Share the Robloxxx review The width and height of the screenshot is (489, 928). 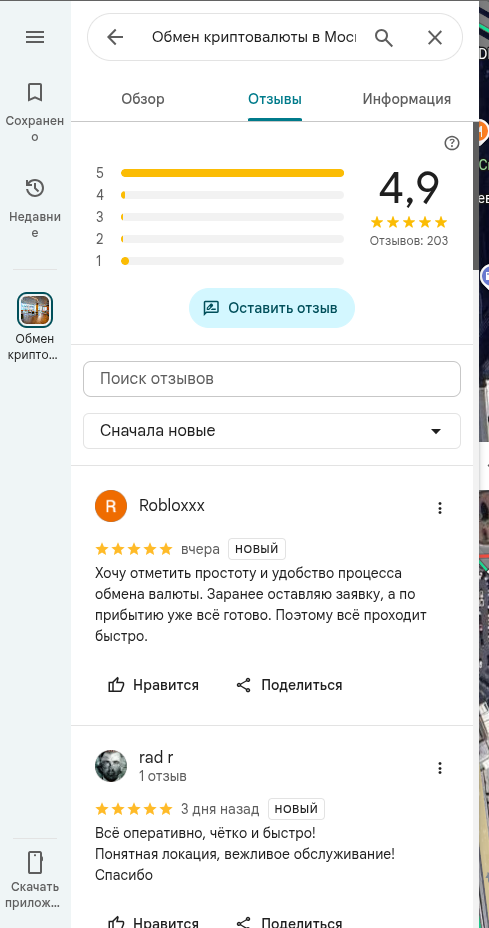[x=289, y=685]
